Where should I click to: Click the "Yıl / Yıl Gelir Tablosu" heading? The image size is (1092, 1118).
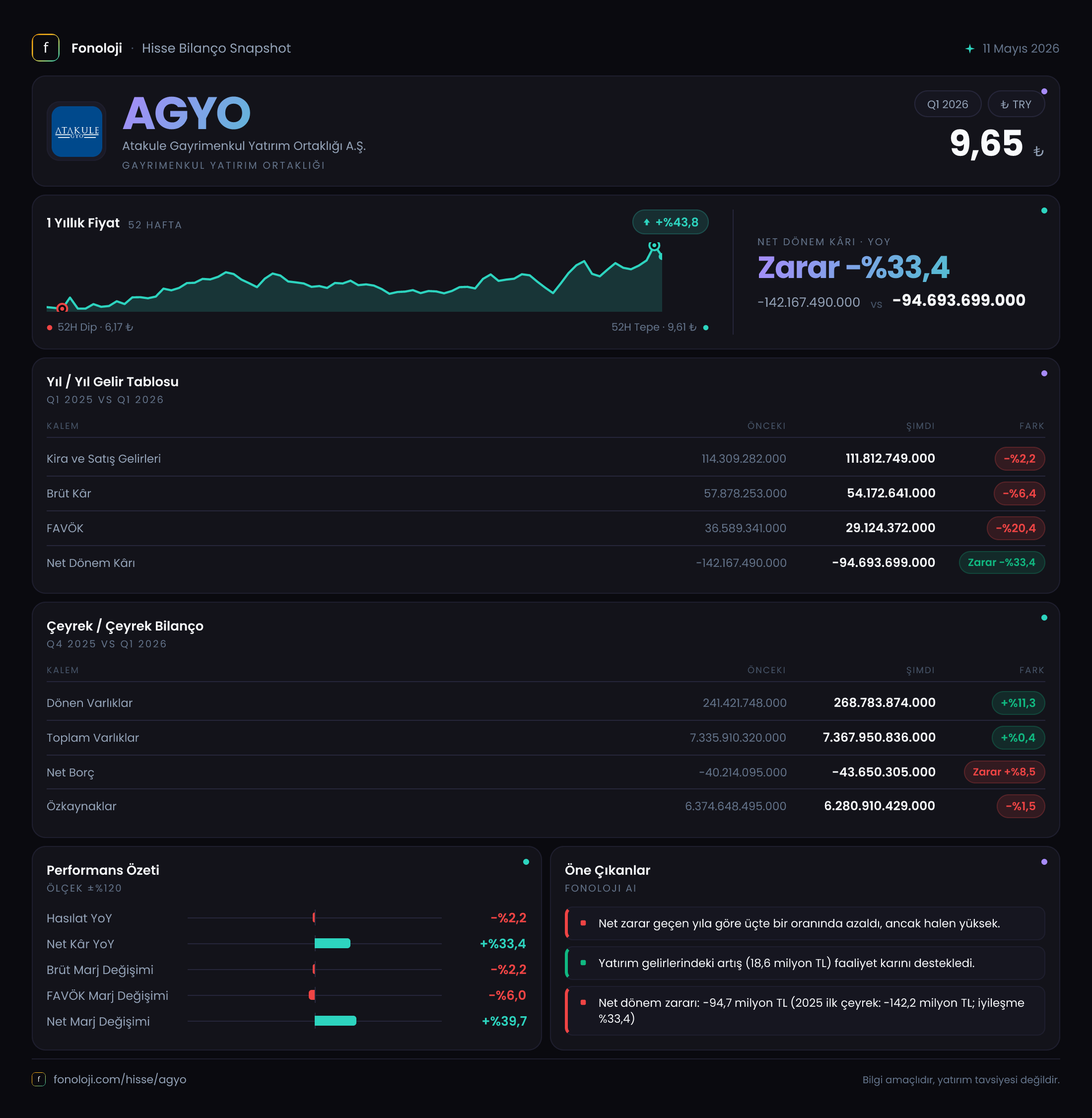pos(112,381)
